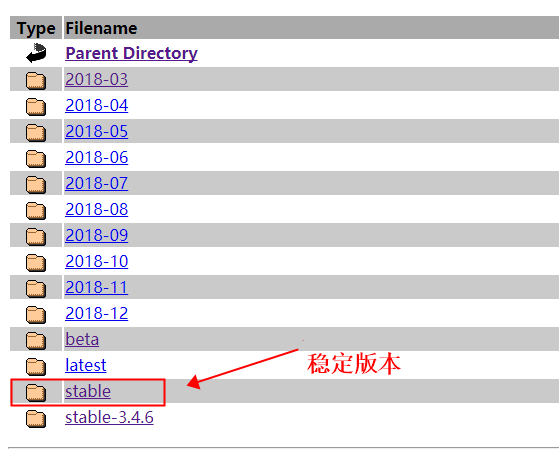Click folder icon beside 2018-06
The width and height of the screenshot is (559, 449).
coord(36,159)
